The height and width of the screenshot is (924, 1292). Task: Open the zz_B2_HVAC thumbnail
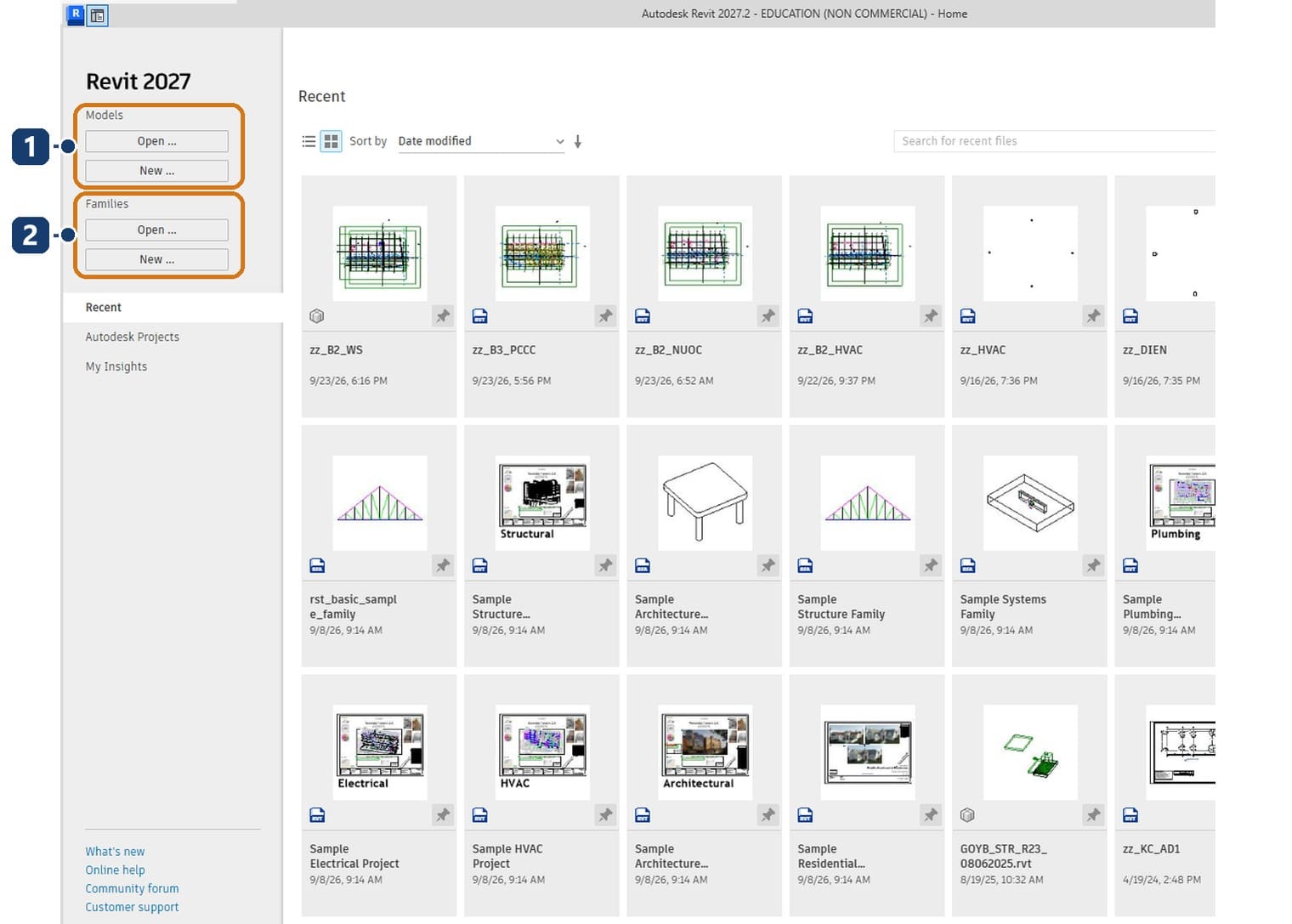(868, 253)
